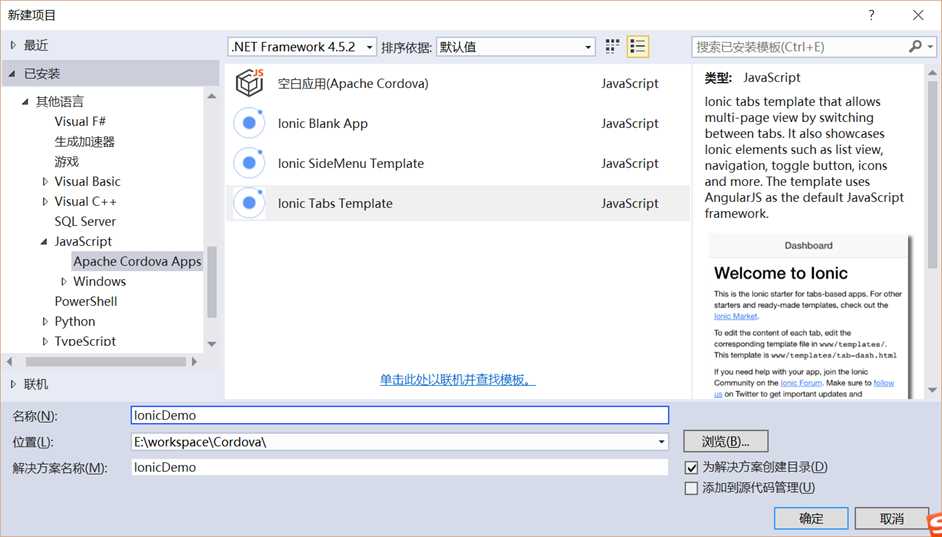
Task: Click the Ionic SideMenu Template icon
Action: click(x=249, y=163)
